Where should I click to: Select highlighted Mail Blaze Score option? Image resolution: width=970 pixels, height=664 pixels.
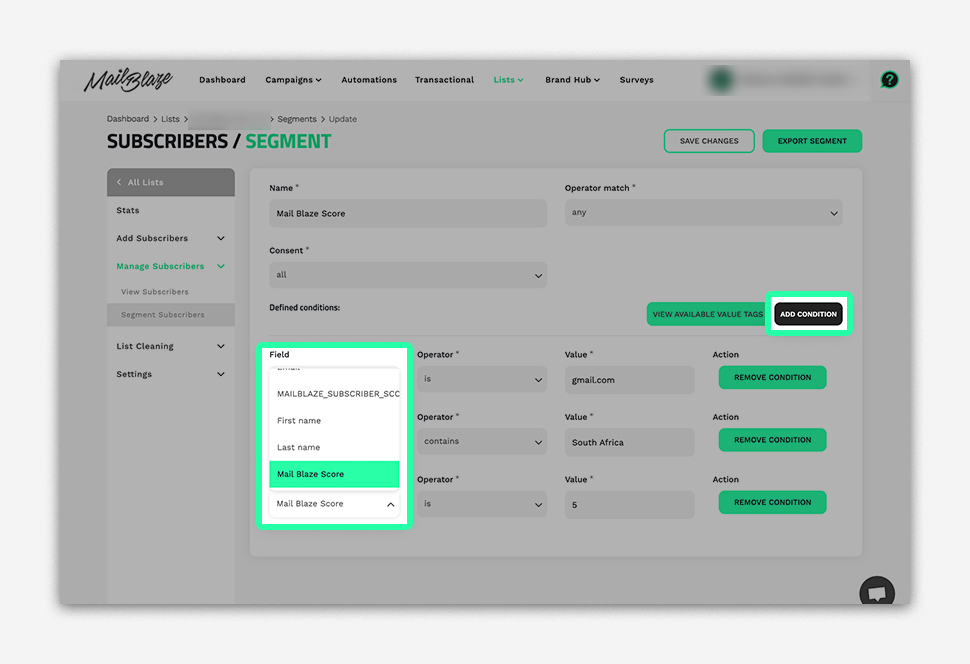(334, 474)
